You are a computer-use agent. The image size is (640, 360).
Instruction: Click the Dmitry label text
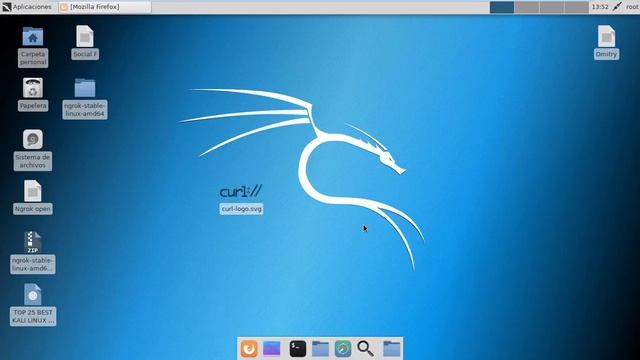click(607, 54)
